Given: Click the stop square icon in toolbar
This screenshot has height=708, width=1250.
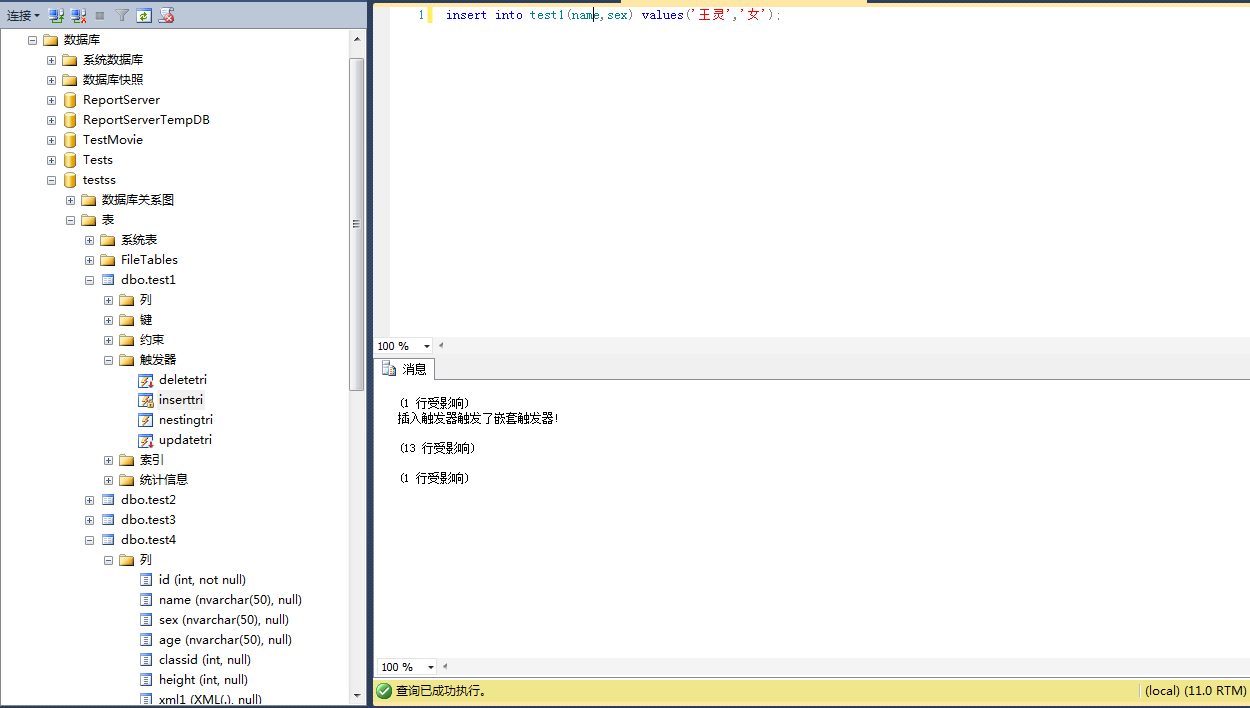Looking at the screenshot, I should (x=100, y=15).
